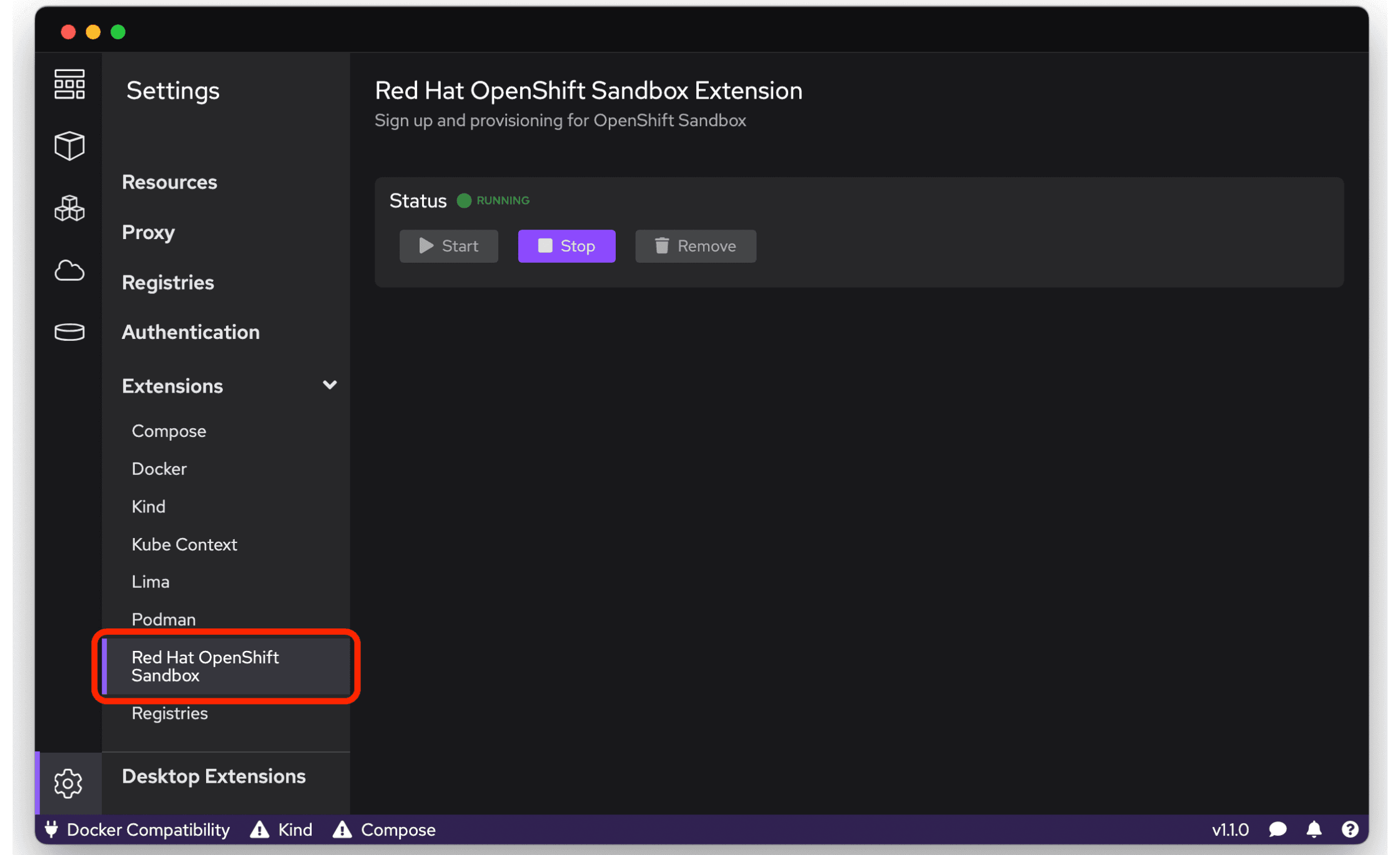Open Desktop Extensions page
Image resolution: width=1400 pixels, height=855 pixels.
click(x=214, y=776)
